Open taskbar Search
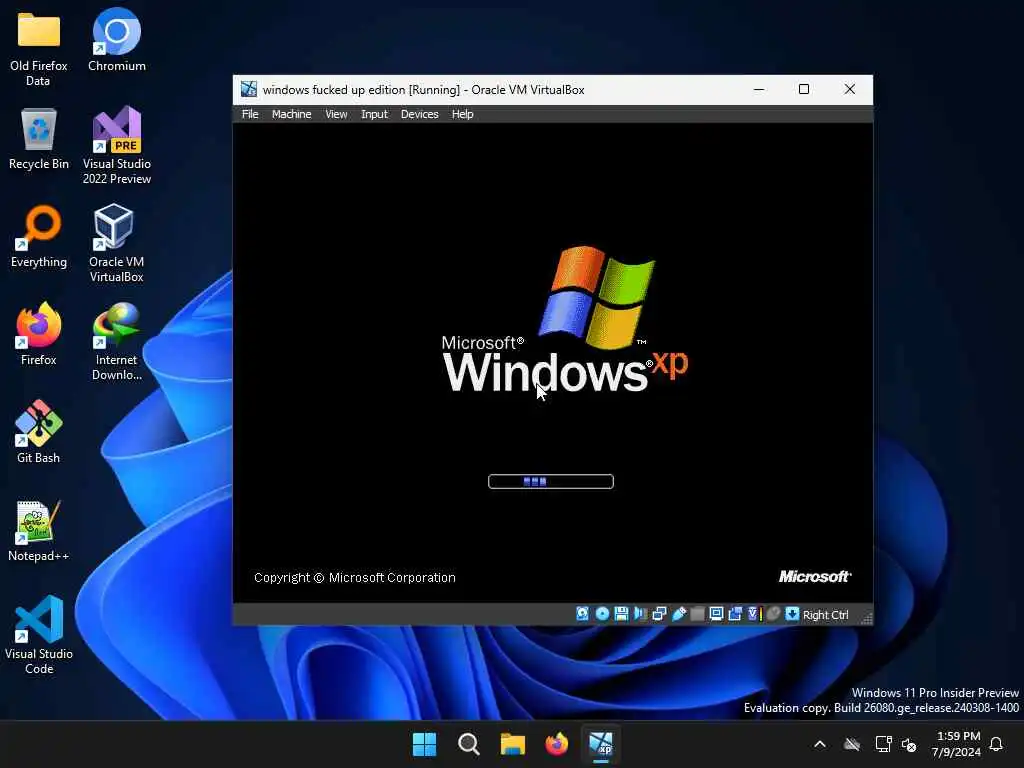 (468, 744)
